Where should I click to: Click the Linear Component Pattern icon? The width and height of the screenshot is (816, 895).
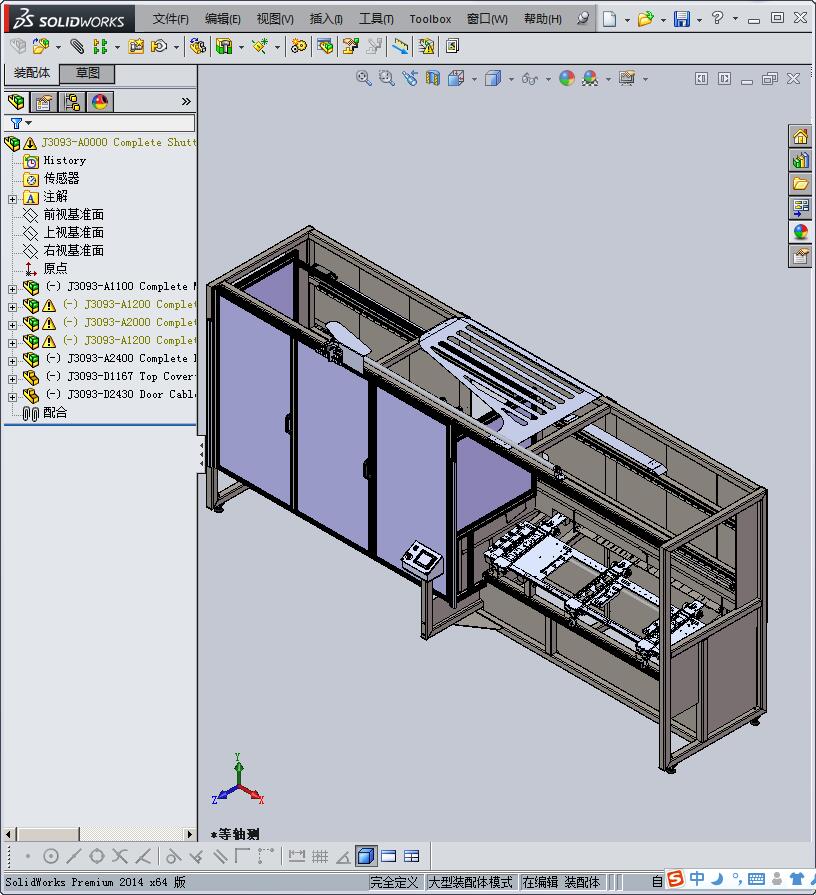[100, 46]
